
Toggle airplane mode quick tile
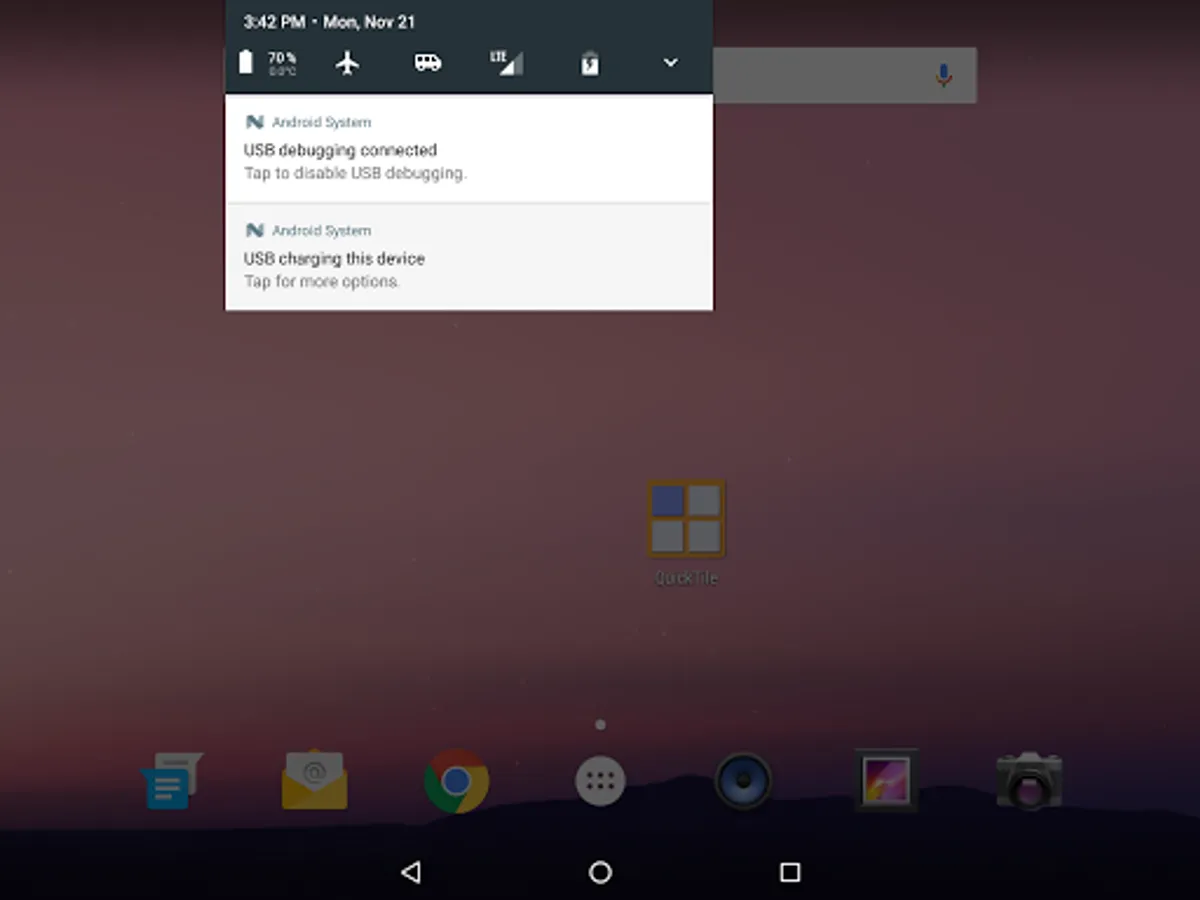(x=347, y=63)
